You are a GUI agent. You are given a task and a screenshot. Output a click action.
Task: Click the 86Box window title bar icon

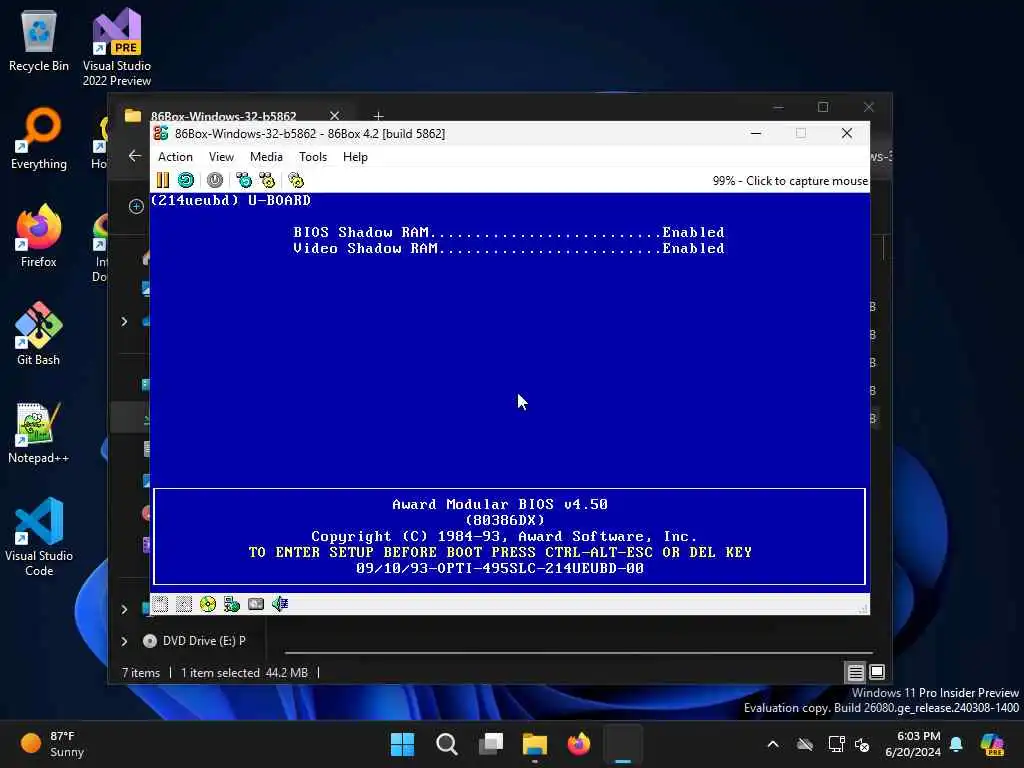pos(161,133)
